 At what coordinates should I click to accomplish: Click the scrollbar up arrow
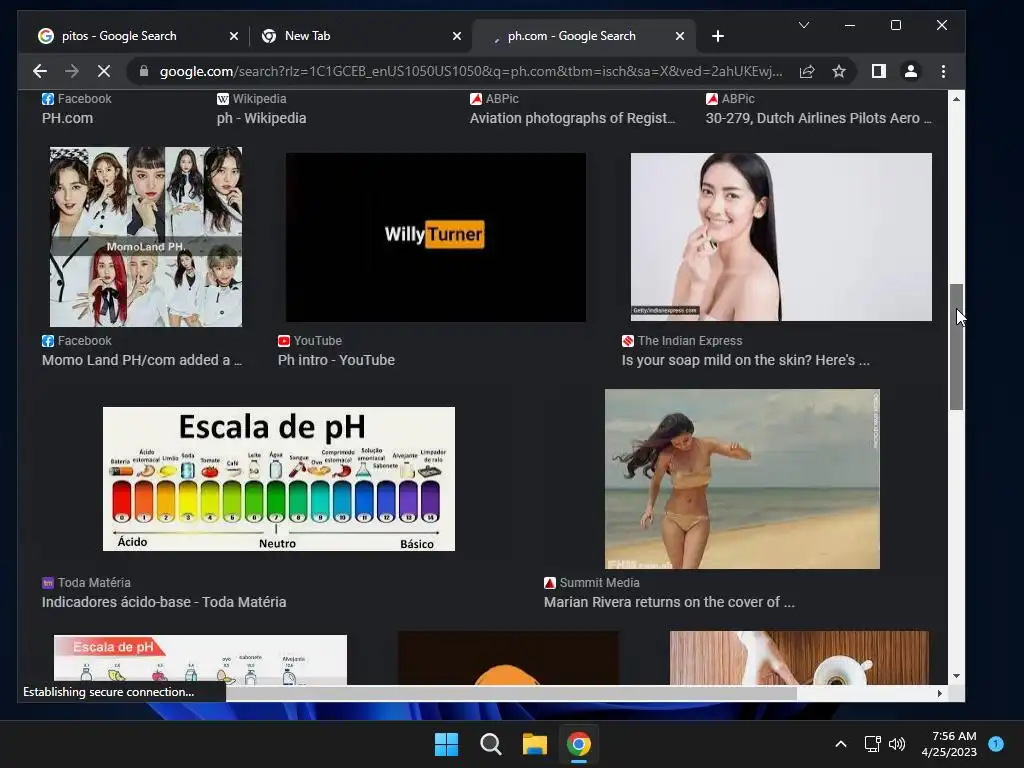pyautogui.click(x=956, y=99)
